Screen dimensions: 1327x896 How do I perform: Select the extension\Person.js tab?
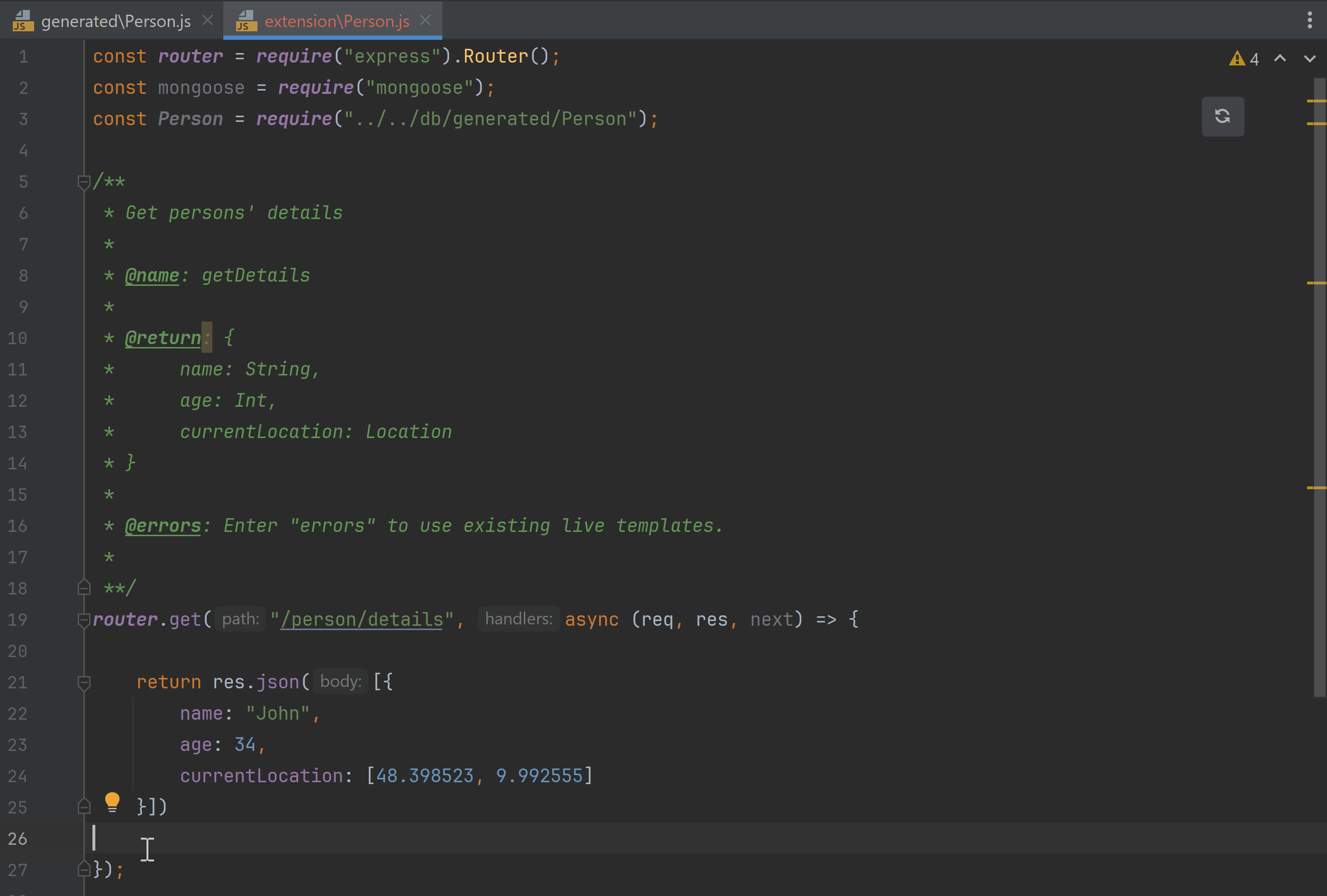337,21
